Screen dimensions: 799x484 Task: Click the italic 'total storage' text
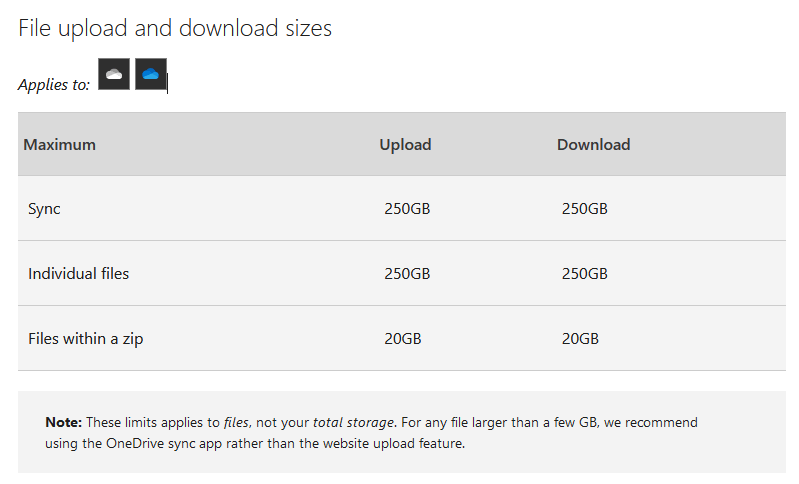[x=351, y=422]
